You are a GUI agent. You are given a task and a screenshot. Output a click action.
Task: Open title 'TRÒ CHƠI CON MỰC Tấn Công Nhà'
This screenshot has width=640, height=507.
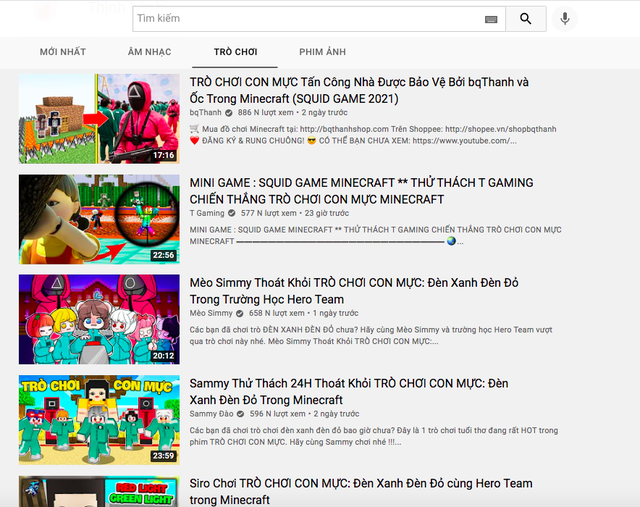[x=359, y=90]
